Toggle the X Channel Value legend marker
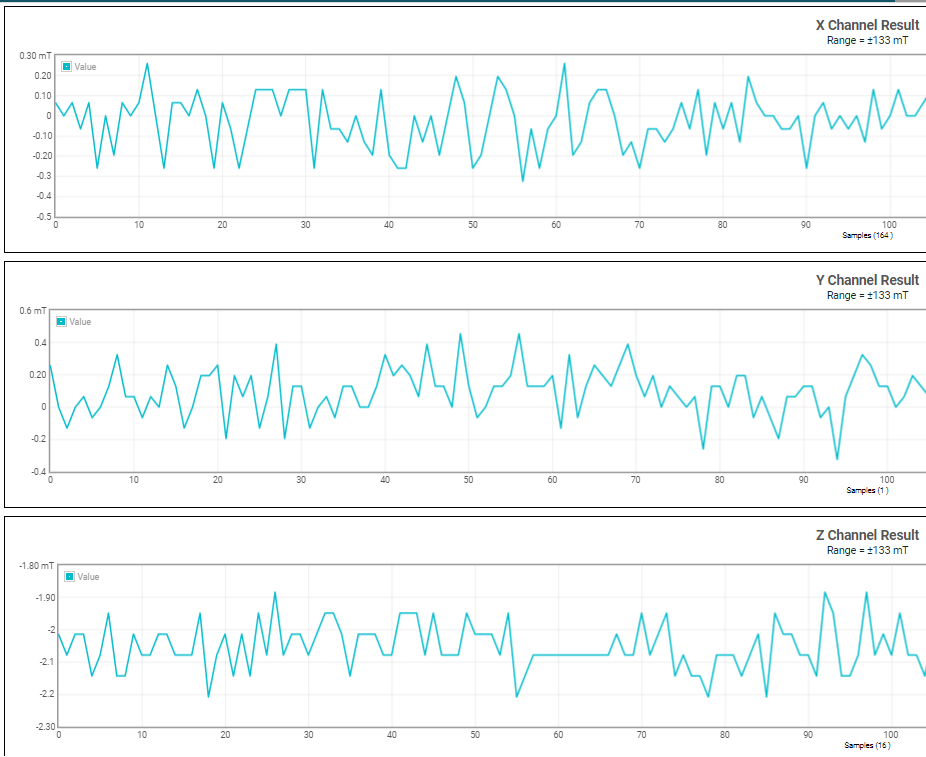 pos(67,67)
